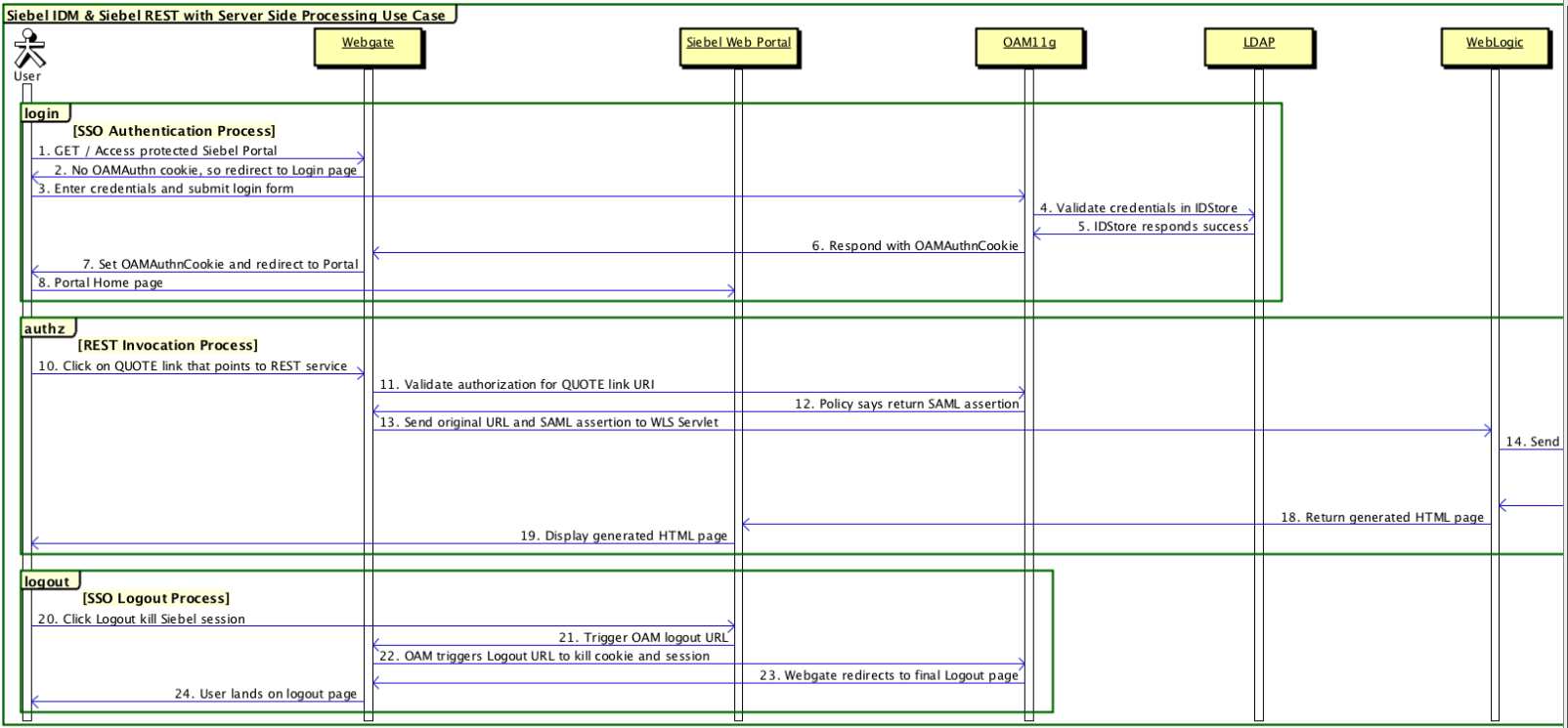Click message '11. Validate authorization for QUOTE link URI'
The height and width of the screenshot is (728, 1568).
pos(517,385)
